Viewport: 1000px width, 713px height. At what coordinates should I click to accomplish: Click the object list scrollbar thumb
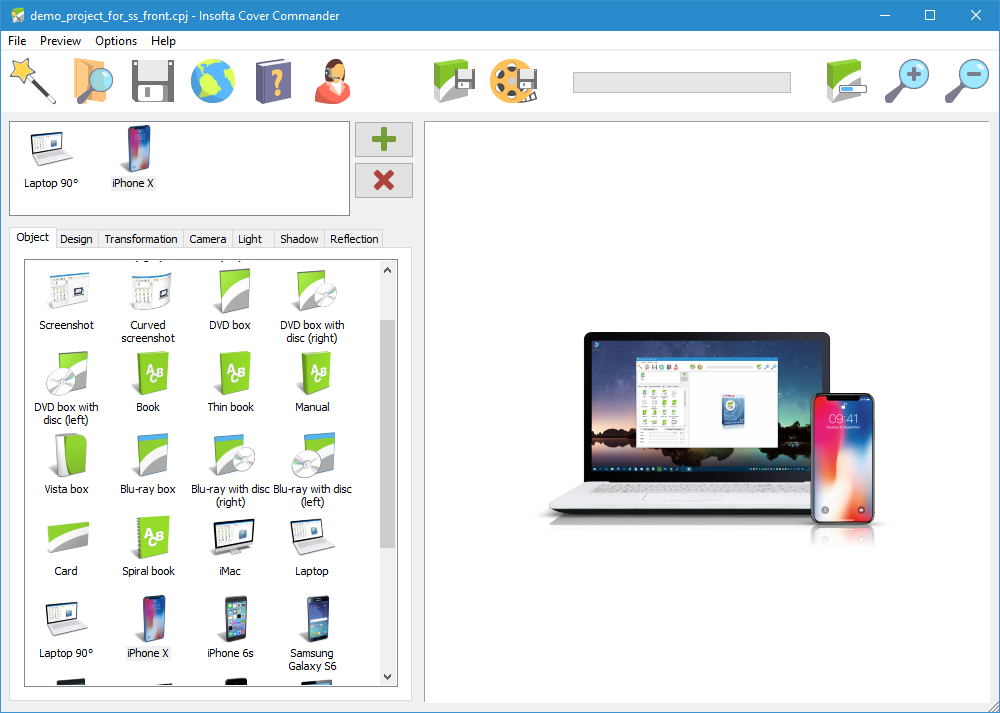tap(387, 434)
